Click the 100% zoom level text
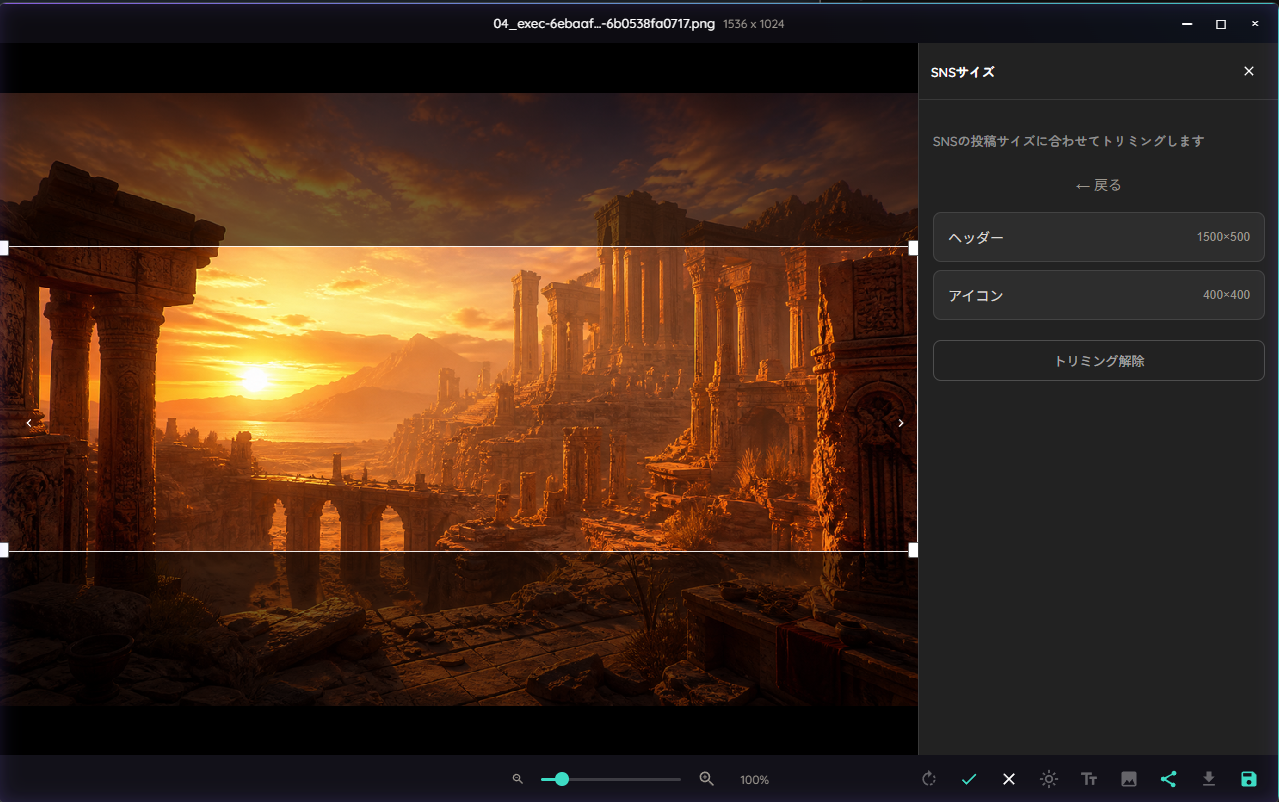The width and height of the screenshot is (1279, 802). tap(755, 780)
